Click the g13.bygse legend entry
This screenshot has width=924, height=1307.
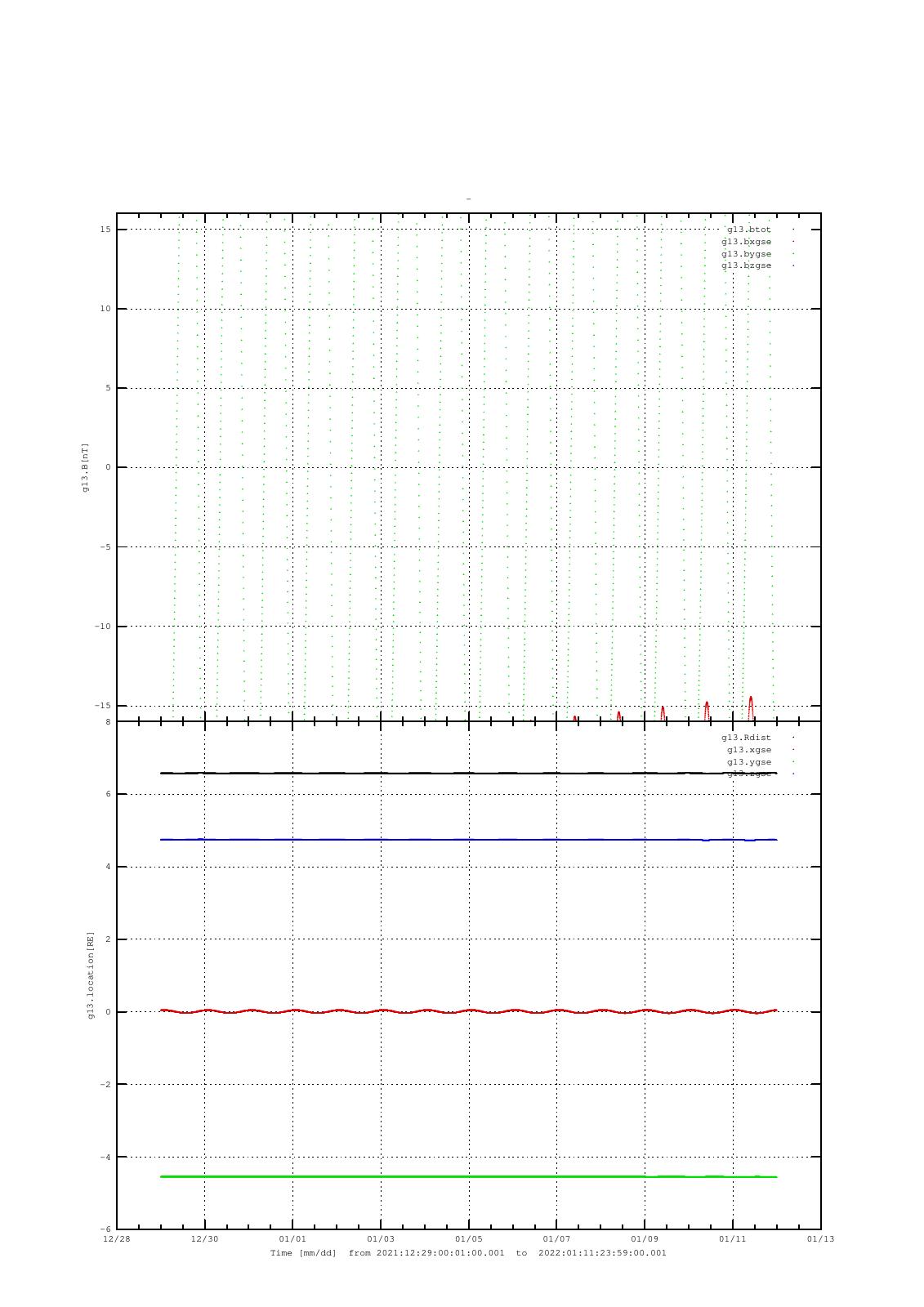[x=746, y=254]
